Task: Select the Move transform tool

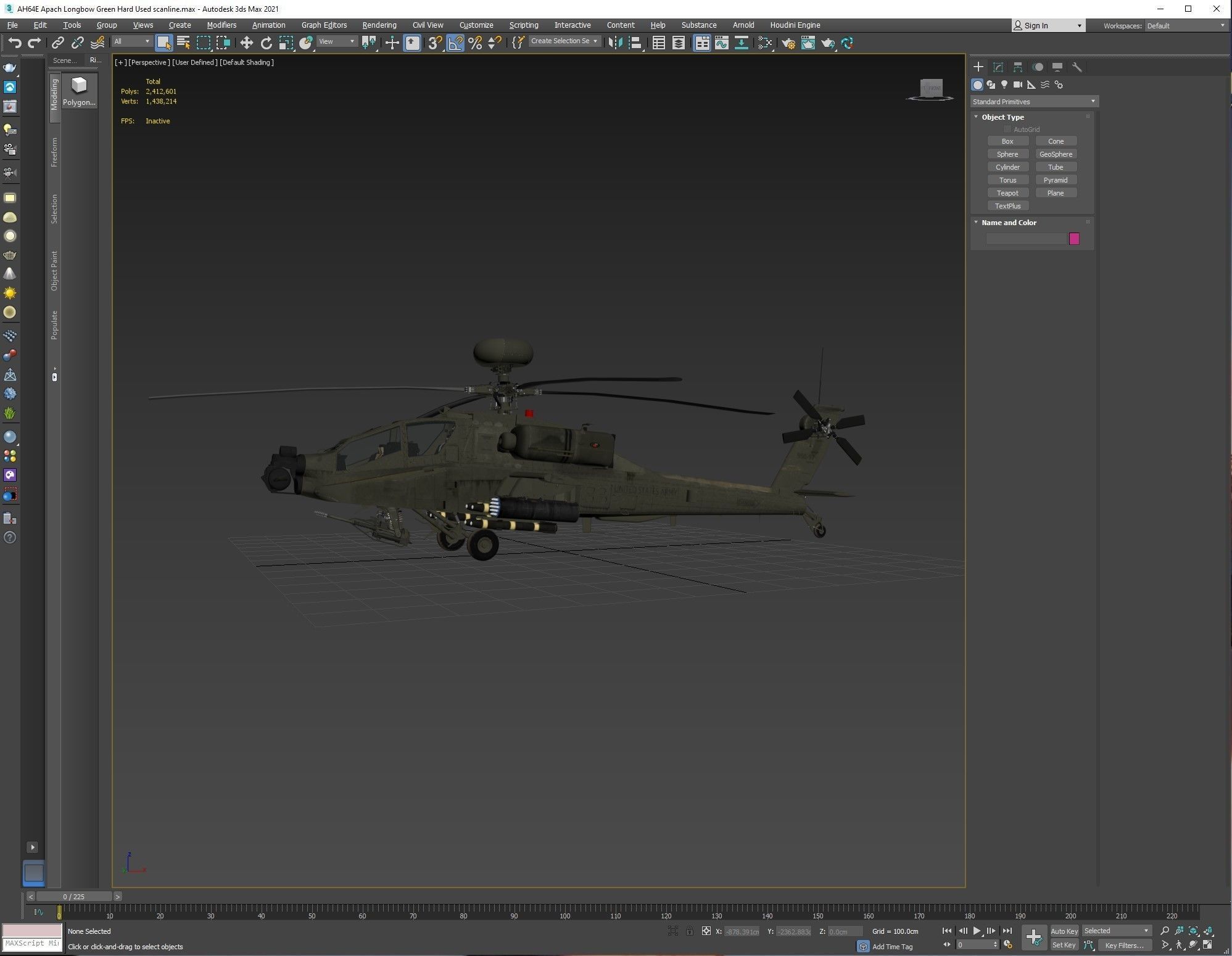Action: point(246,43)
